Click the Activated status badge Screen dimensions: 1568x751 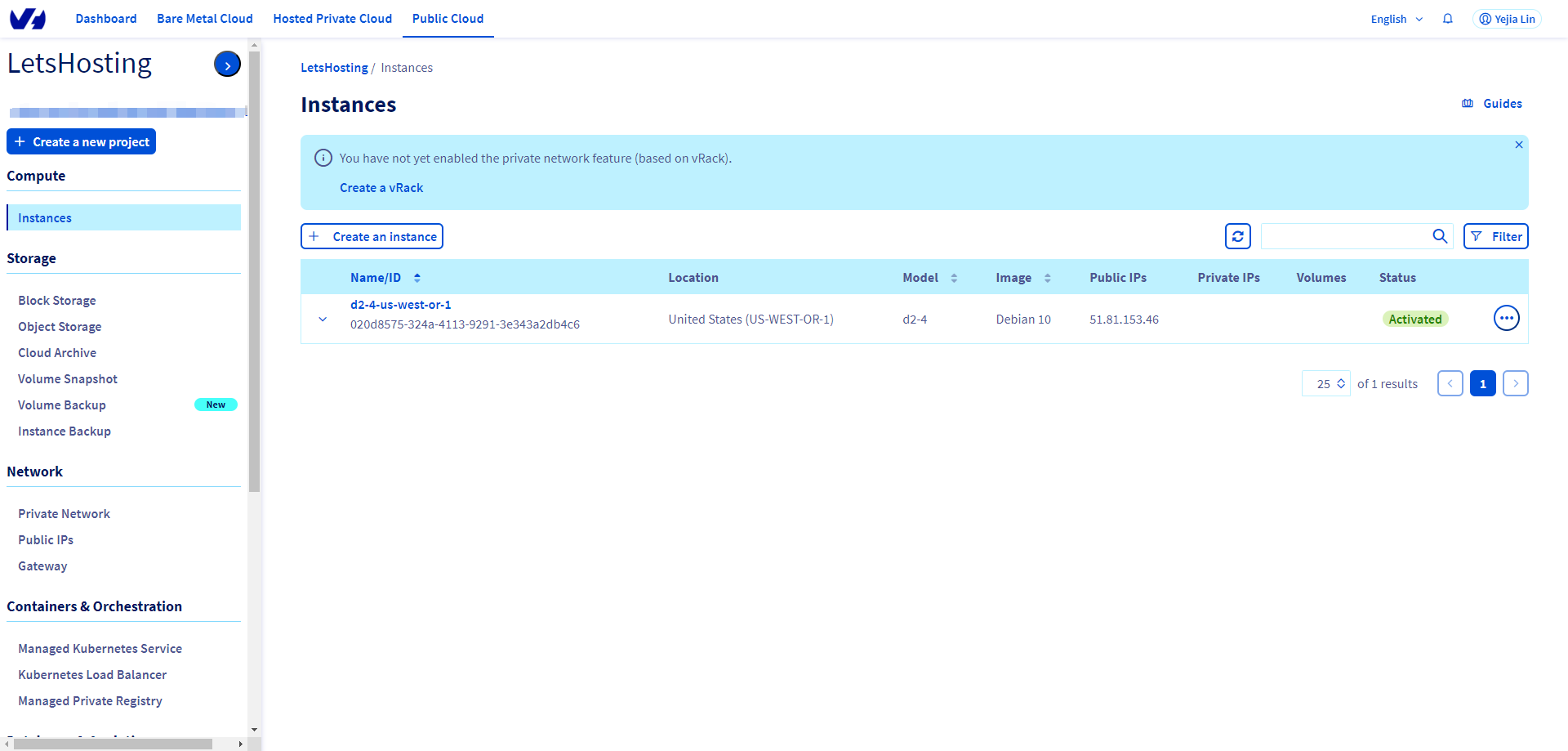click(1415, 319)
